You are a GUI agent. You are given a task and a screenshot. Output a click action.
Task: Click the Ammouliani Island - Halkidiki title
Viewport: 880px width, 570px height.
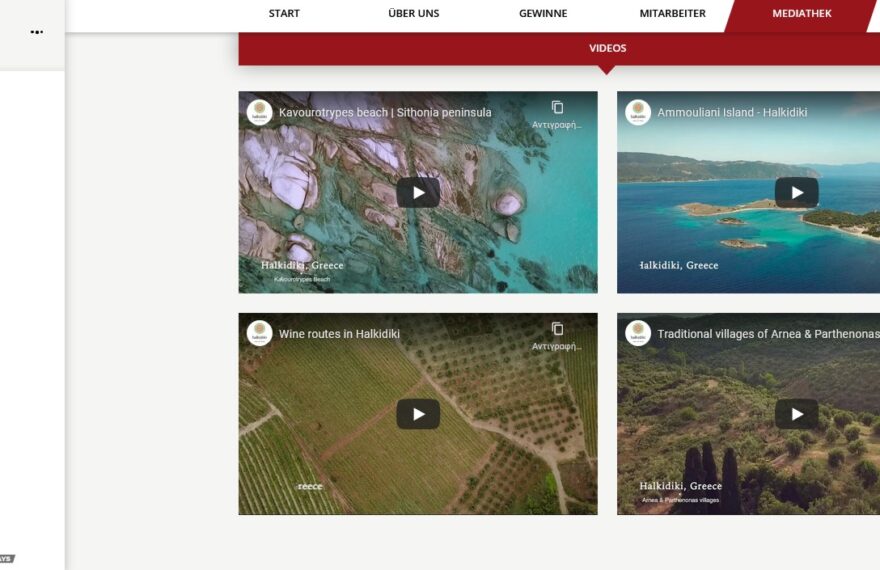732,113
